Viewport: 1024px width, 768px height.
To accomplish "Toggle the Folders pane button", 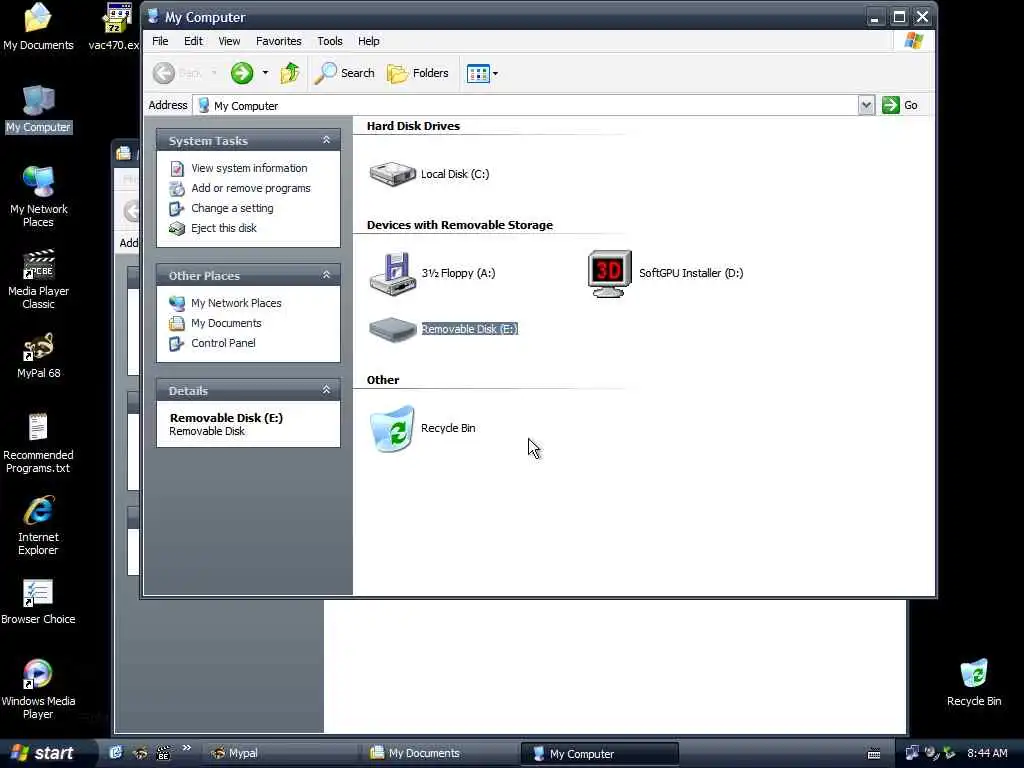I will coord(418,73).
